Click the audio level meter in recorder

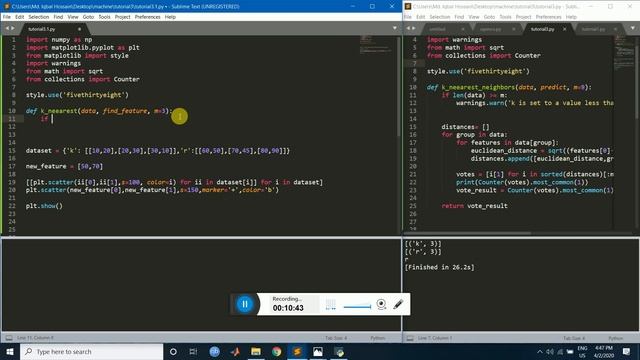(x=331, y=304)
